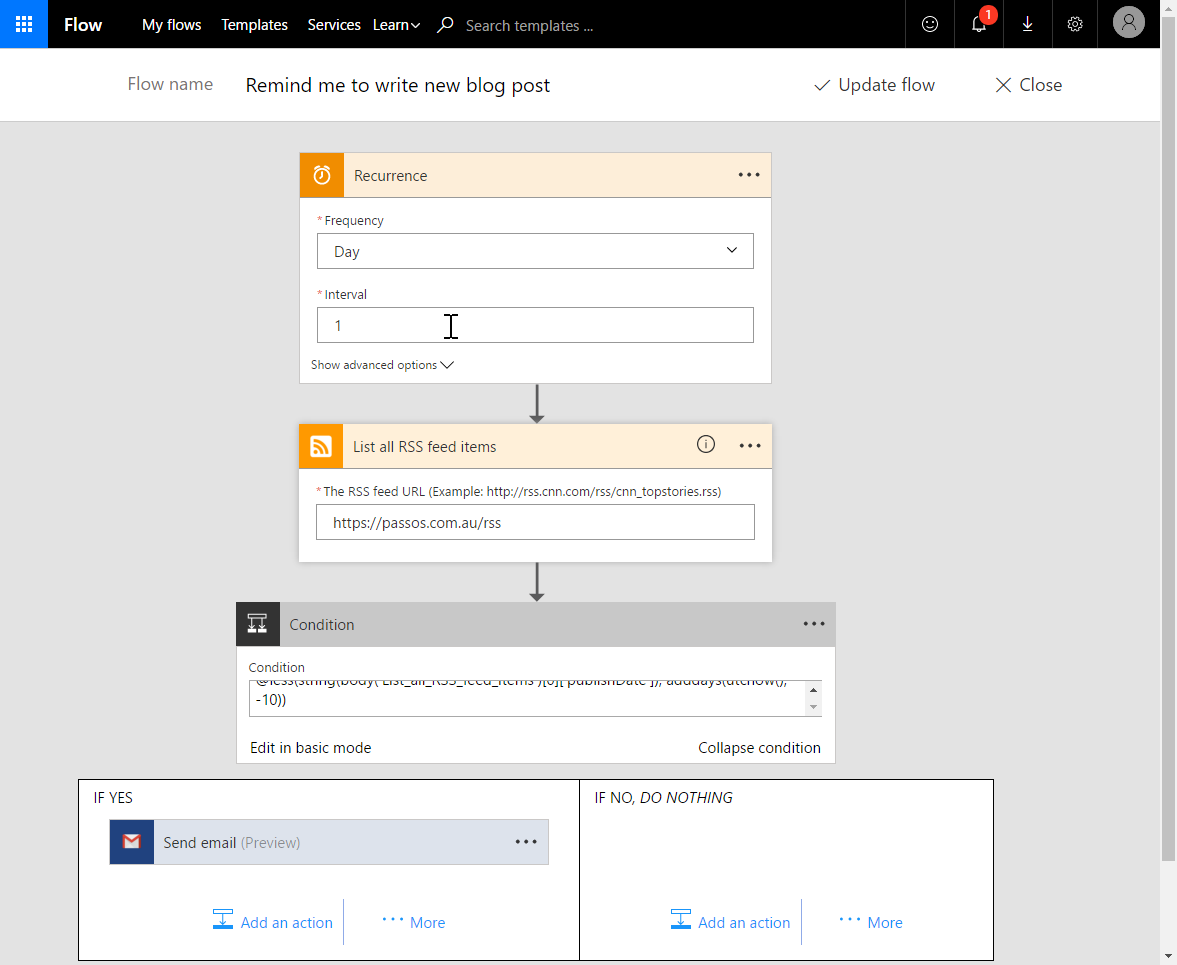Open the feedback smiley icon
The width and height of the screenshot is (1177, 965).
tap(929, 24)
